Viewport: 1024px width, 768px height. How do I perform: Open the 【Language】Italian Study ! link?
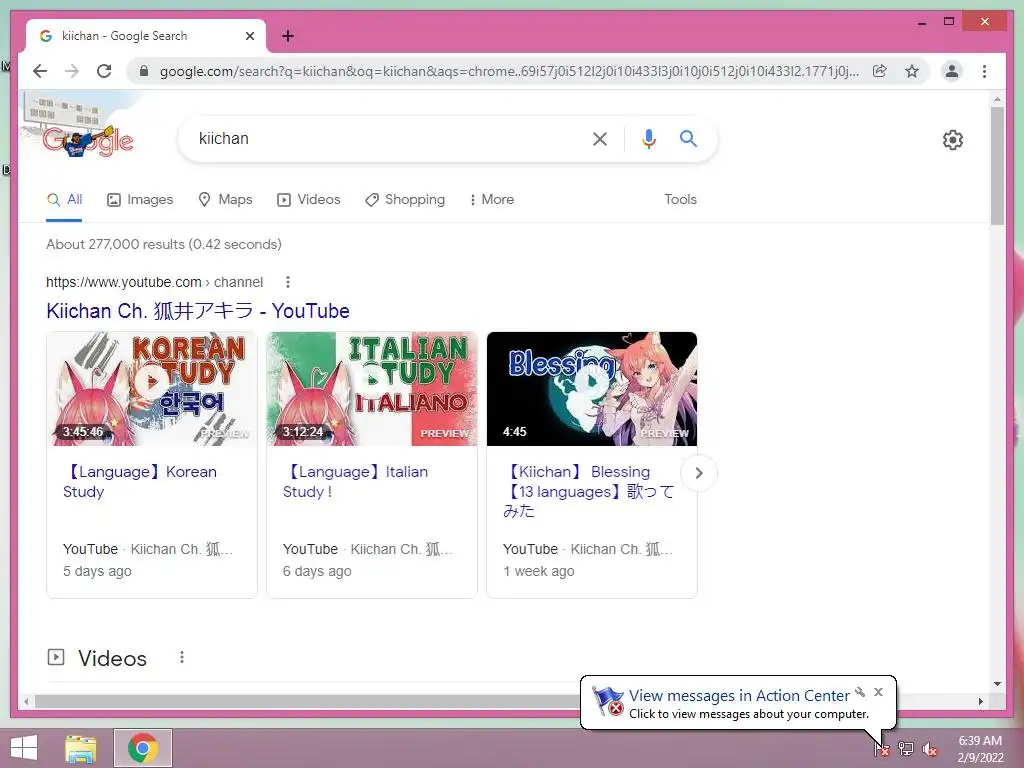(x=355, y=481)
